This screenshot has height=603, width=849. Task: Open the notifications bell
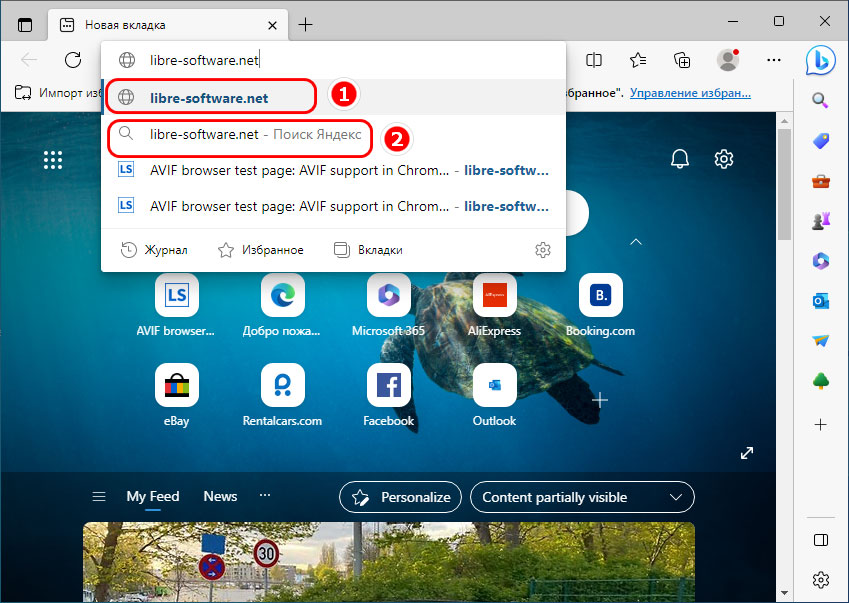pos(680,159)
